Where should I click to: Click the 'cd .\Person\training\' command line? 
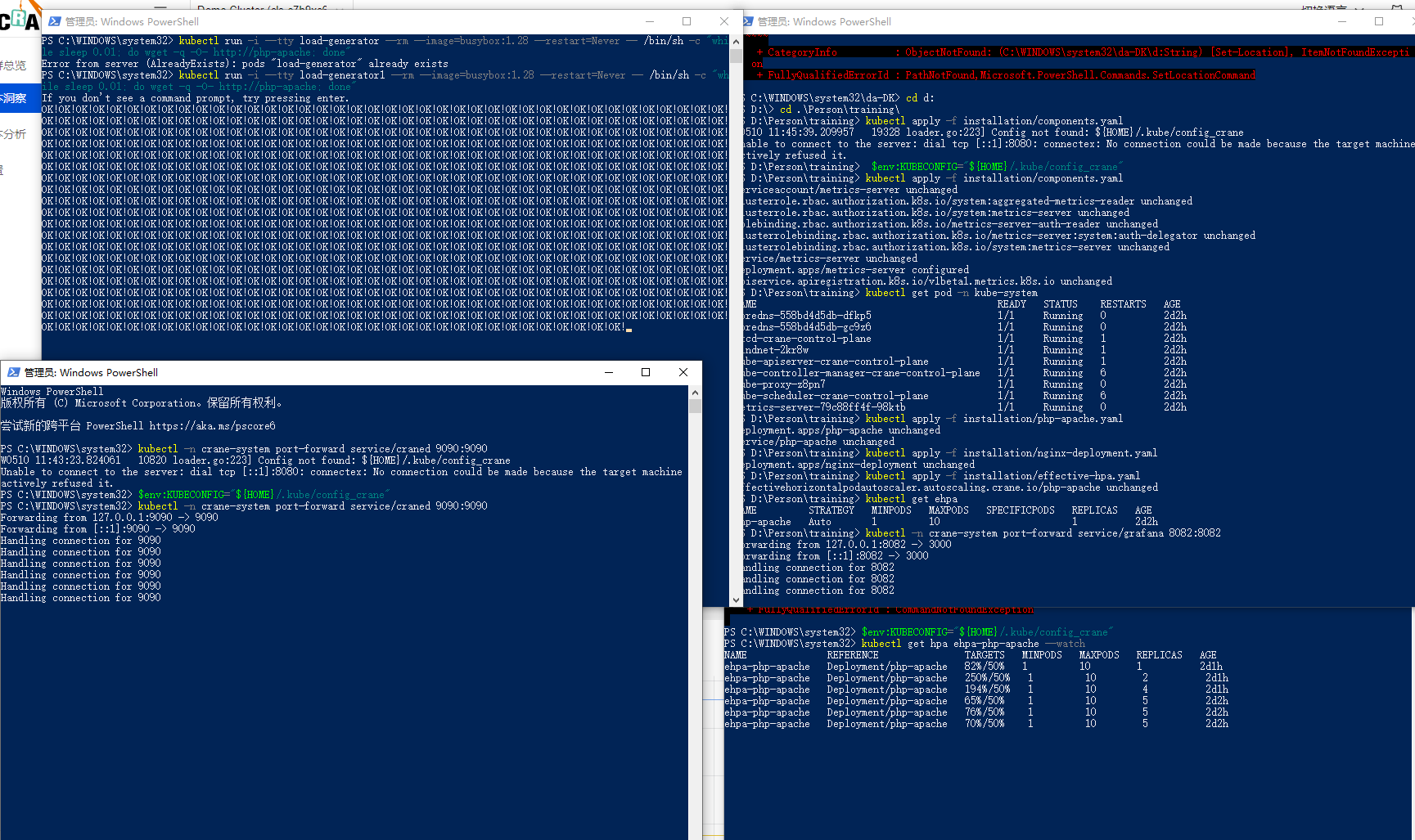[x=822, y=110]
